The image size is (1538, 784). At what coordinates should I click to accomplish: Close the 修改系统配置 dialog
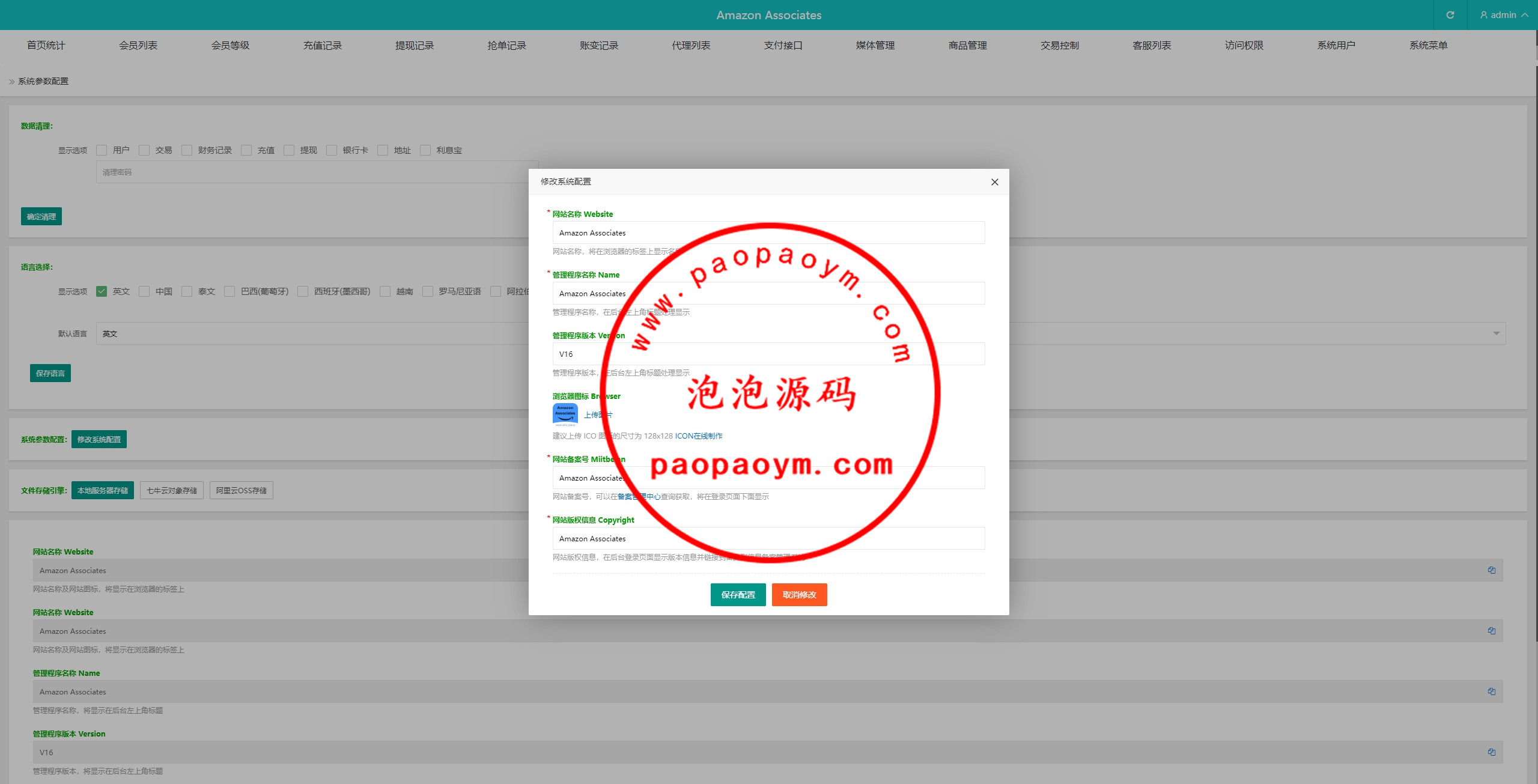tap(994, 182)
